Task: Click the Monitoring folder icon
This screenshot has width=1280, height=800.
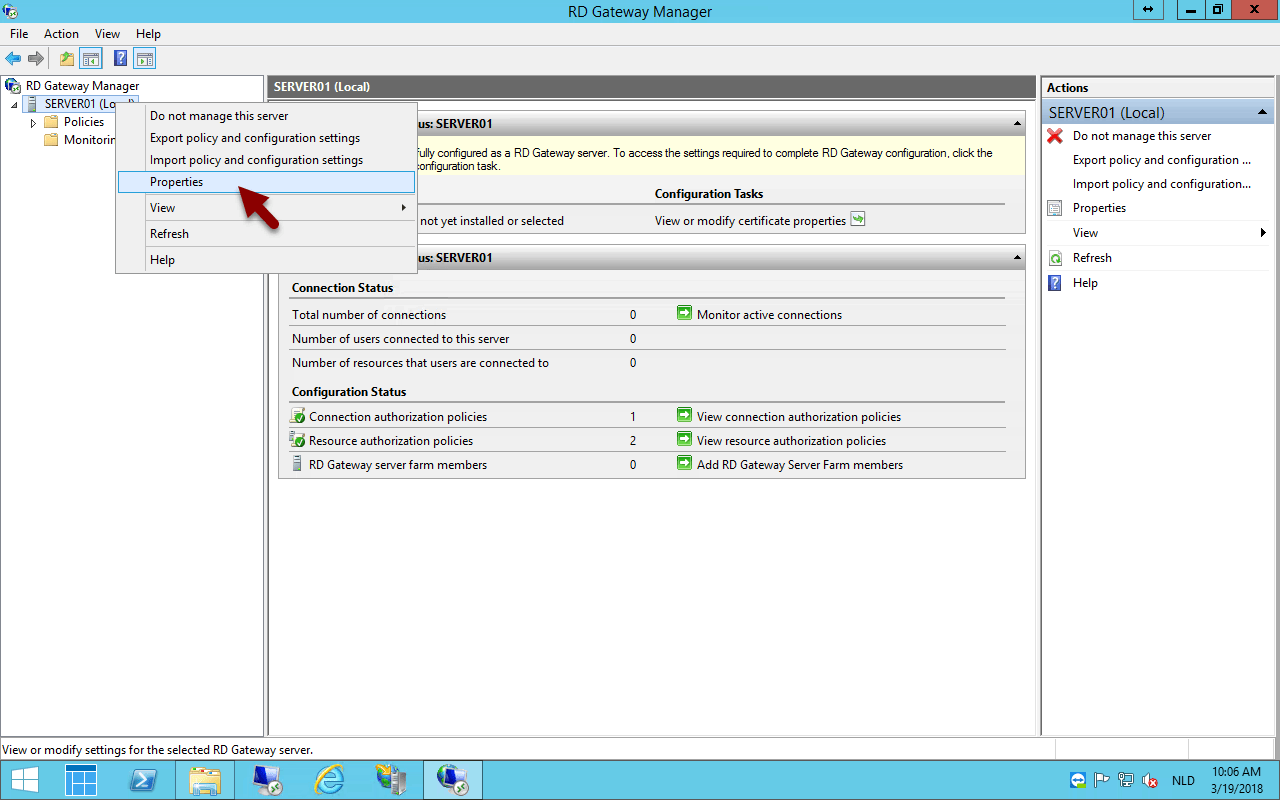Action: (x=51, y=140)
